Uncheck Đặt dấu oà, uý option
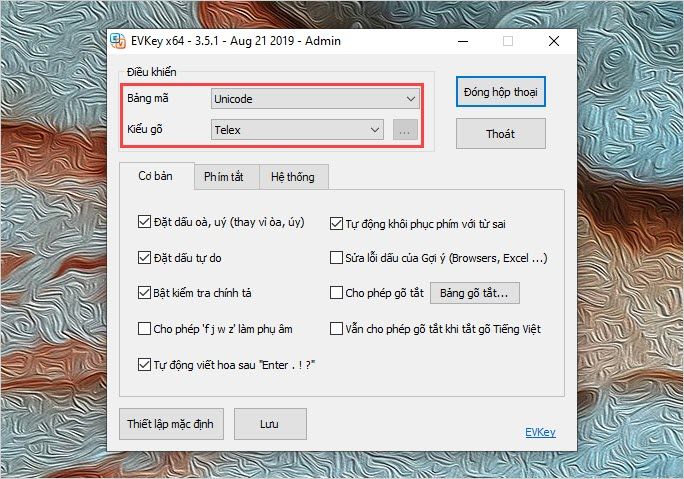 coord(144,224)
